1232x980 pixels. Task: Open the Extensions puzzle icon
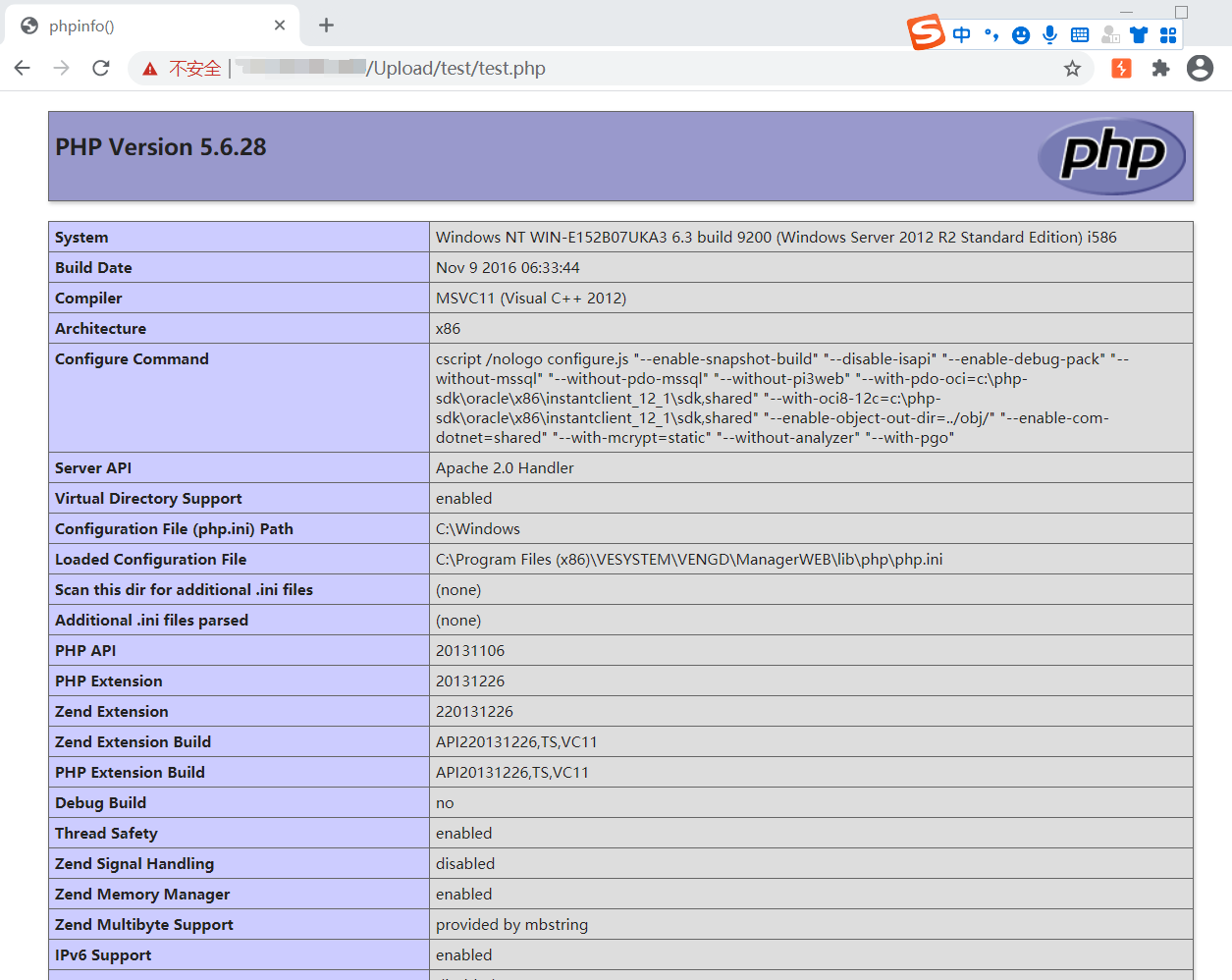1160,68
